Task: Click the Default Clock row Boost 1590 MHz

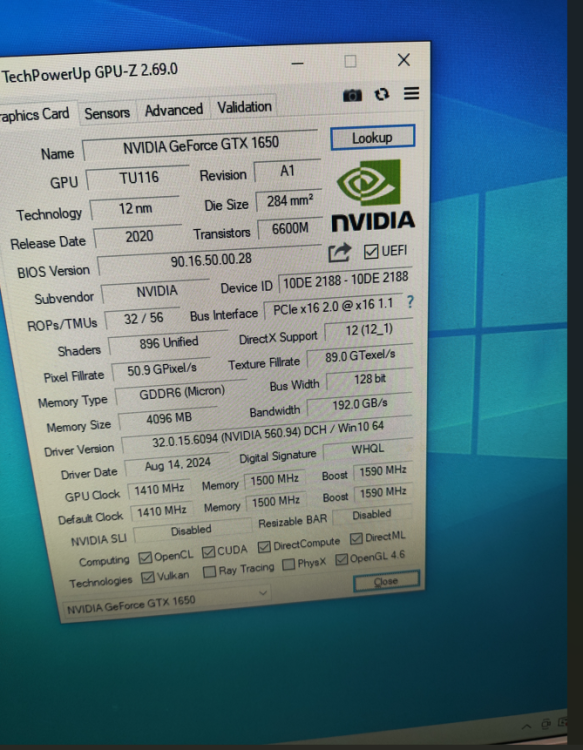Action: tap(383, 493)
